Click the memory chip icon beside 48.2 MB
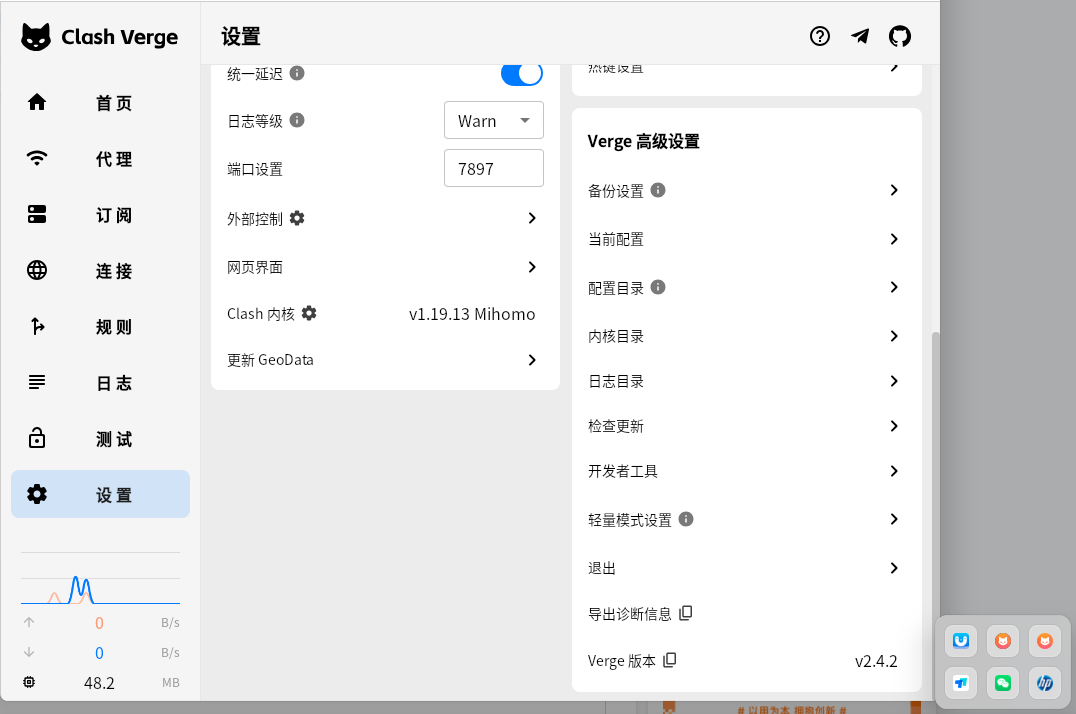This screenshot has width=1076, height=714. (x=29, y=682)
